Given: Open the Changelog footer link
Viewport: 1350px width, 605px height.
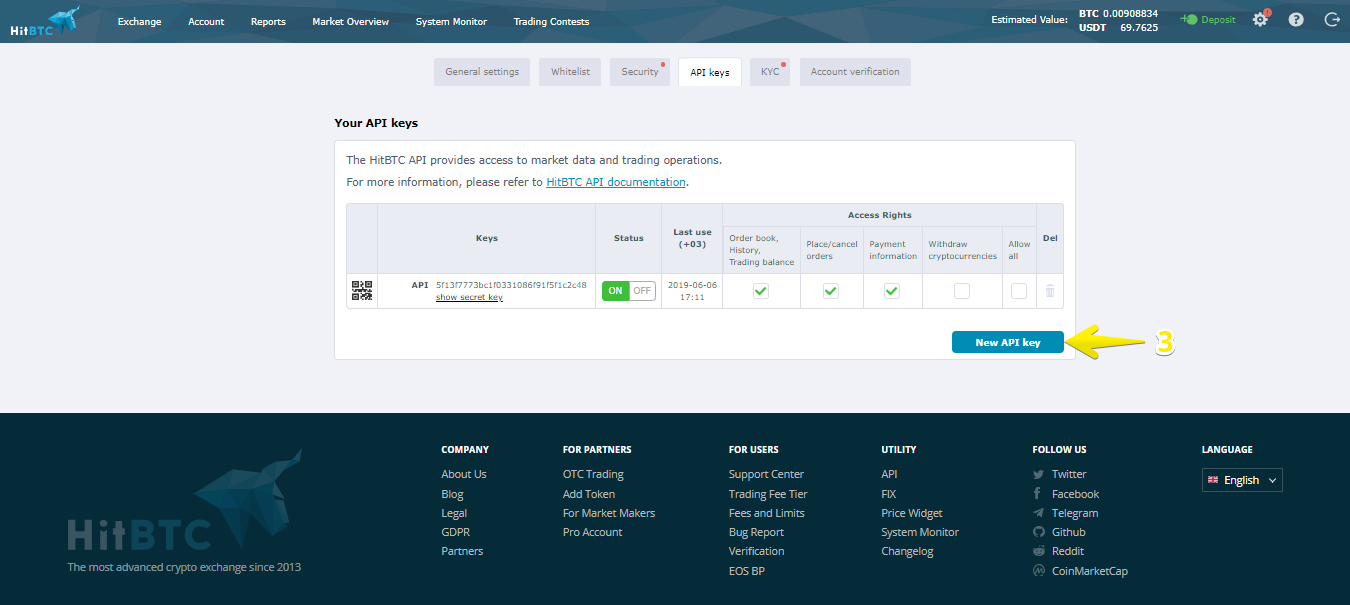Looking at the screenshot, I should (x=907, y=551).
